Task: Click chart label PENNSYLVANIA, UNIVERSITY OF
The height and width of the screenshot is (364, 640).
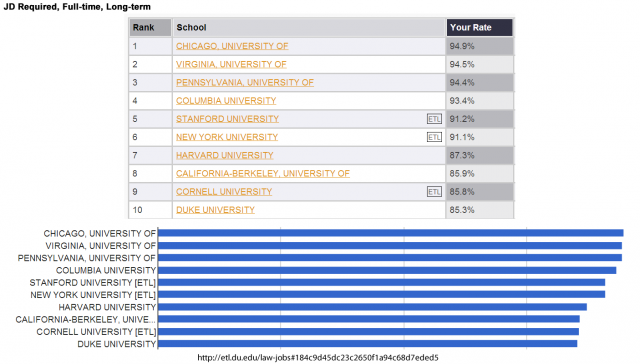Action: click(87, 258)
